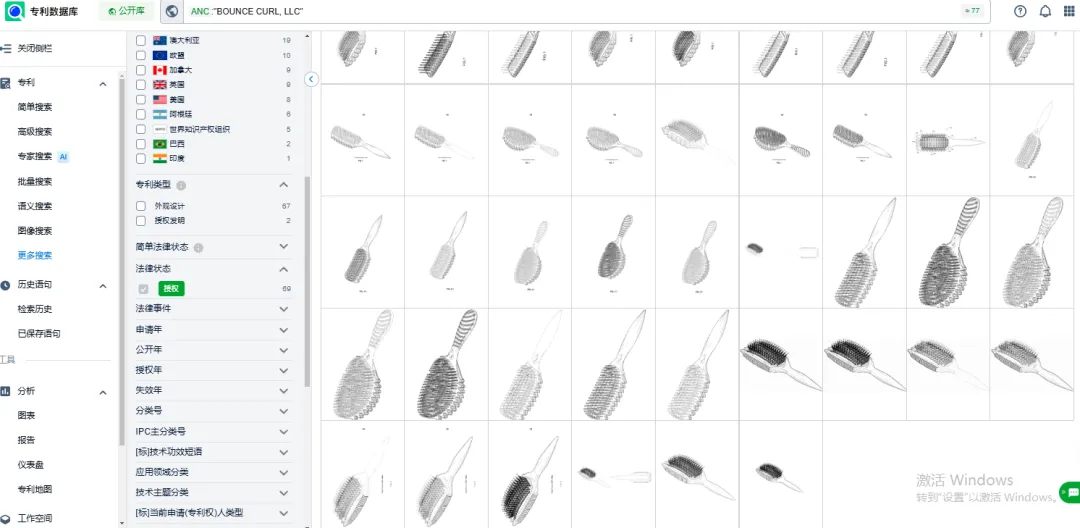Collapse filter panel with round arrow button
This screenshot has height=528, width=1080.
click(311, 79)
